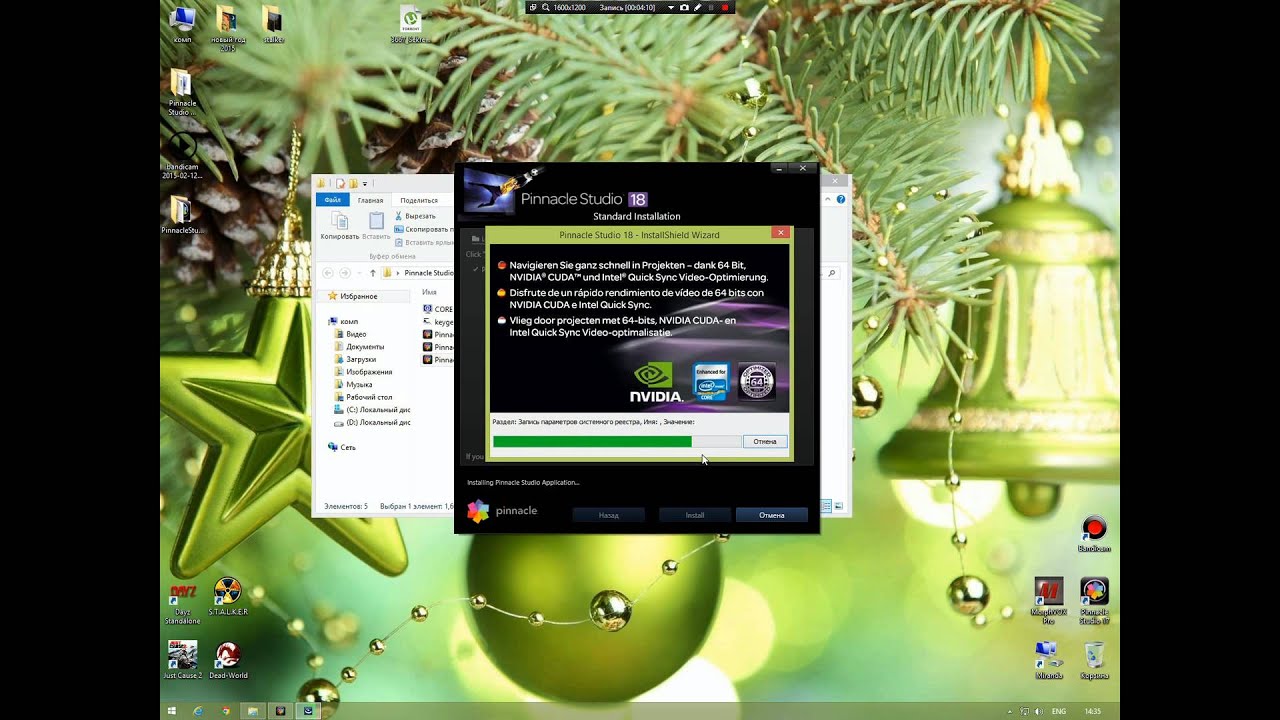Click 'Скопировать путь' in the ribbon
The image size is (1280, 720).
click(426, 229)
